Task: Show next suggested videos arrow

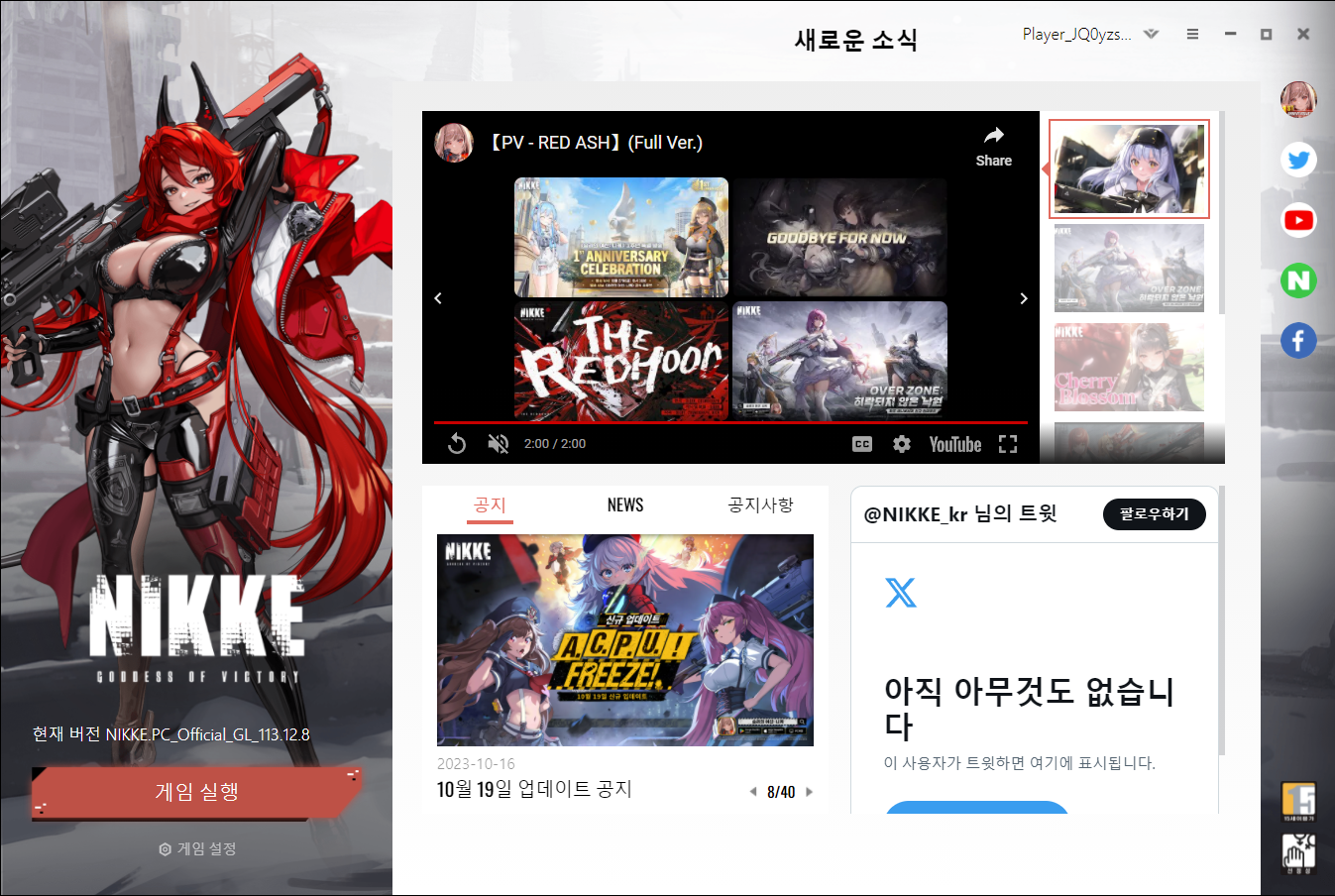Action: pos(1024,298)
